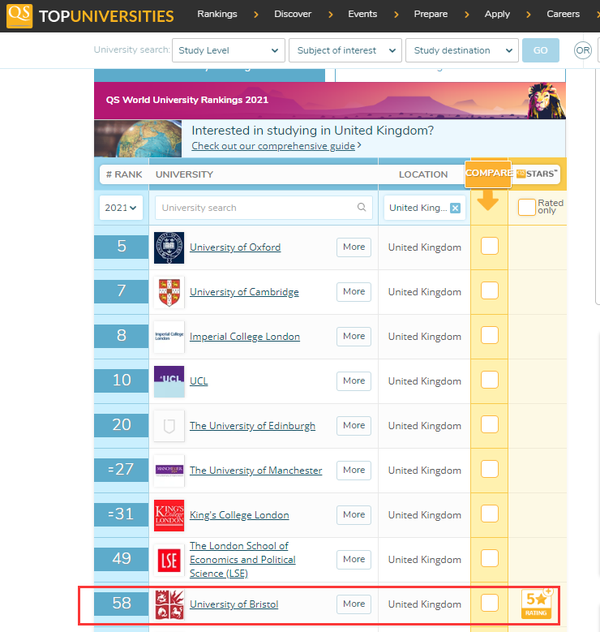Click More for UCL
The image size is (600, 632).
(354, 381)
